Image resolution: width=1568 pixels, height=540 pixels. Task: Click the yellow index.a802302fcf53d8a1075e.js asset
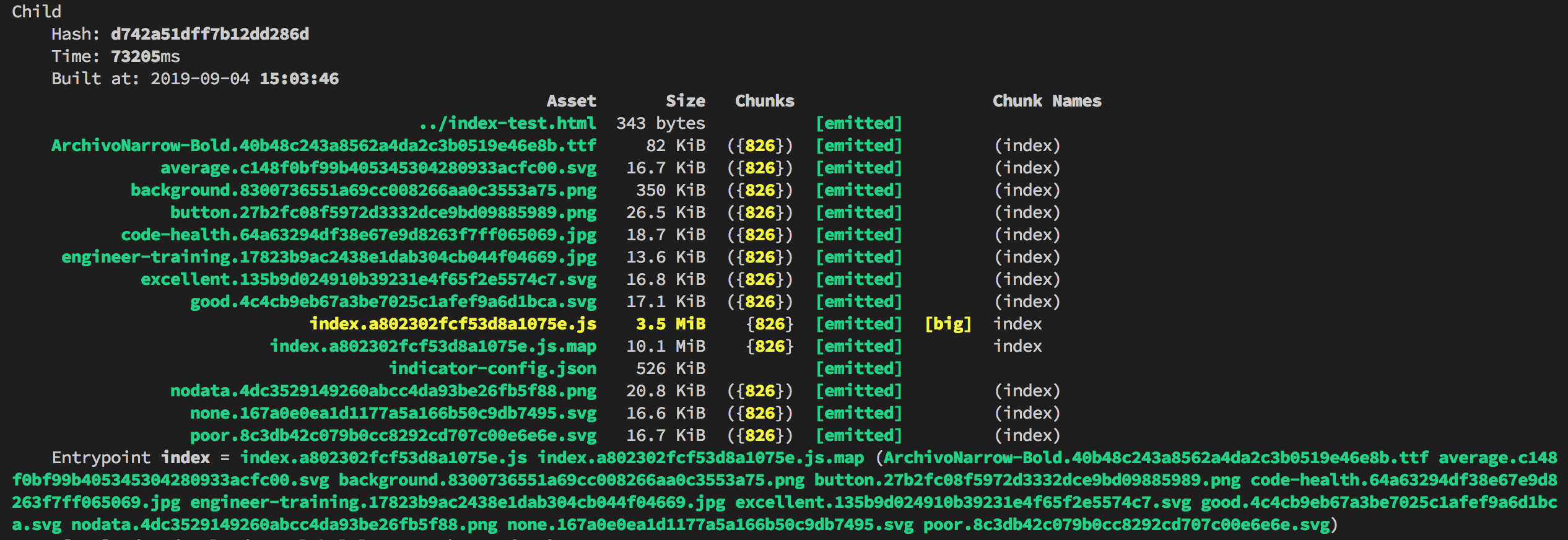(x=453, y=324)
